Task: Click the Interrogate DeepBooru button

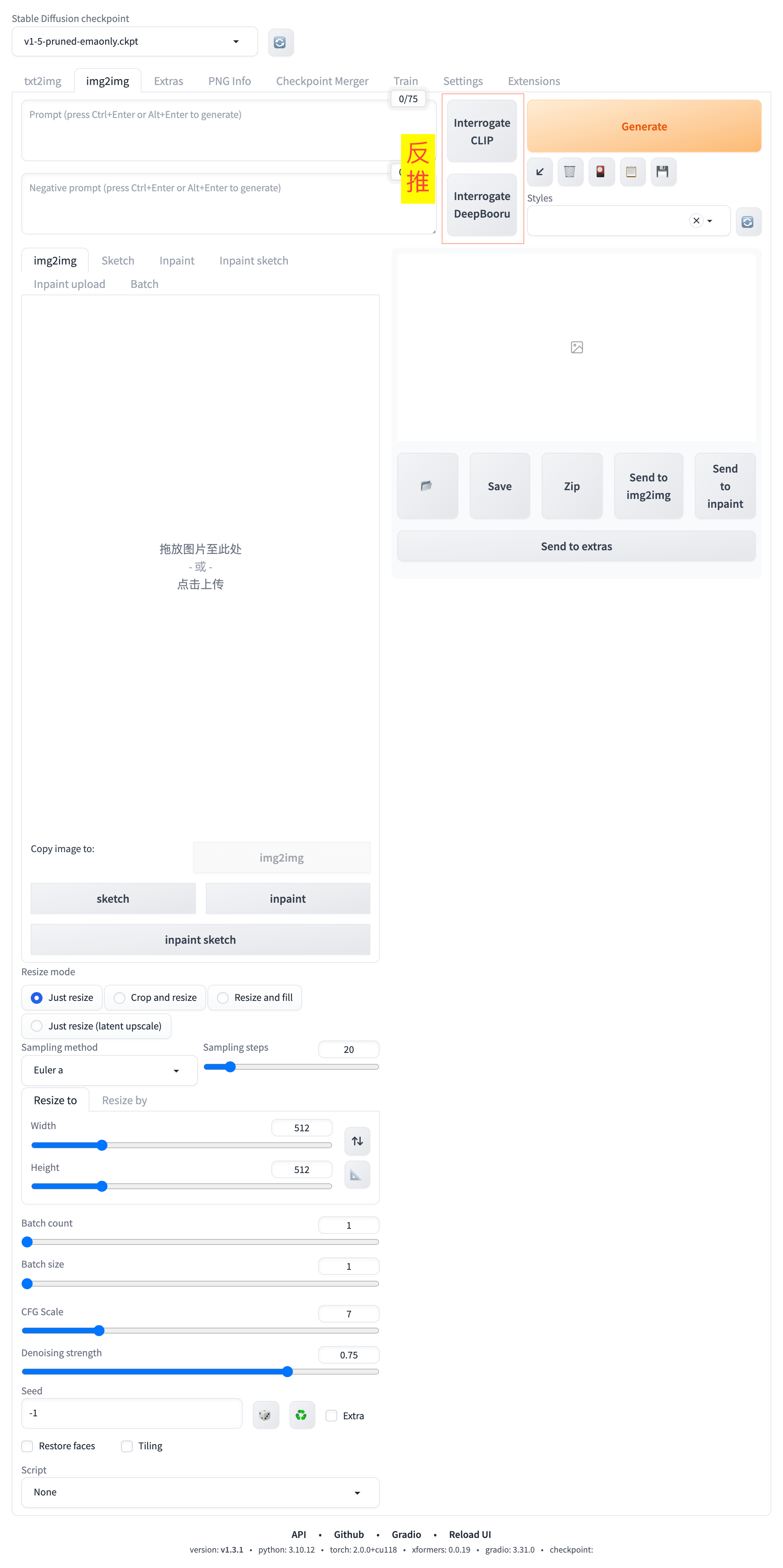Action: 482,205
